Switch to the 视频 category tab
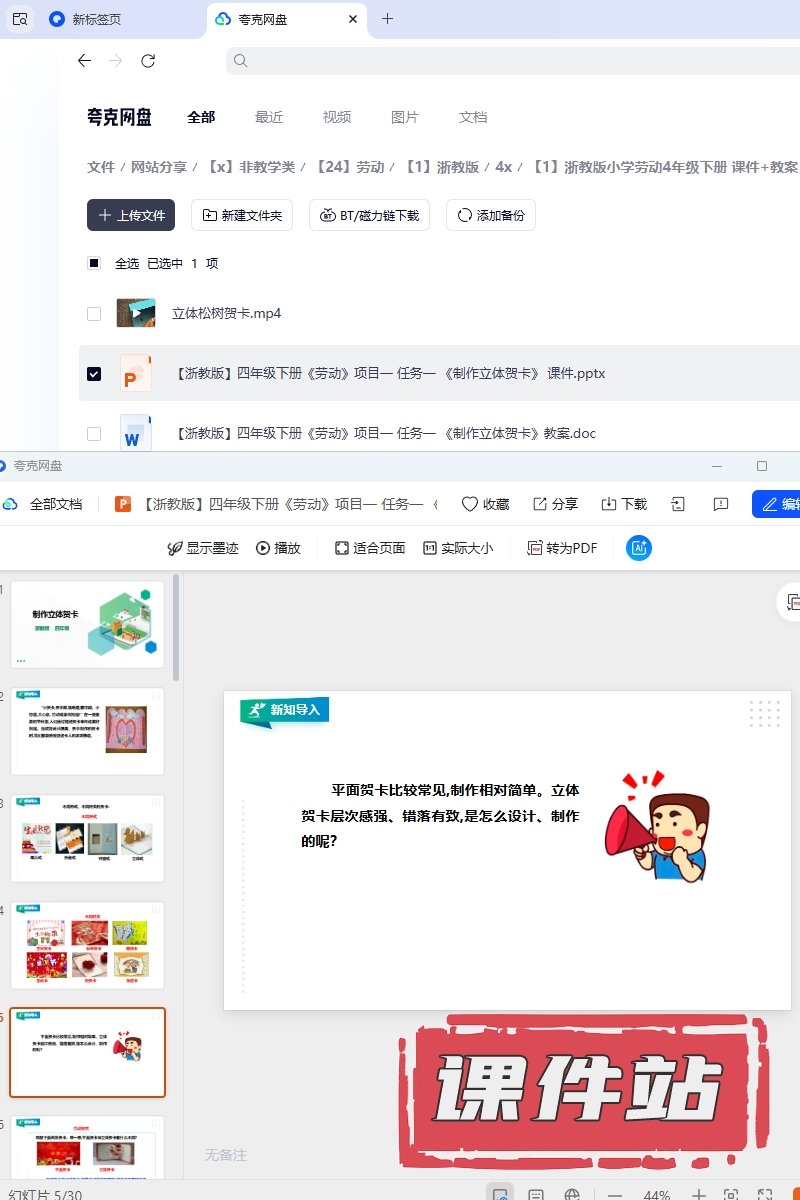Image resolution: width=800 pixels, height=1200 pixels. pyautogui.click(x=337, y=117)
